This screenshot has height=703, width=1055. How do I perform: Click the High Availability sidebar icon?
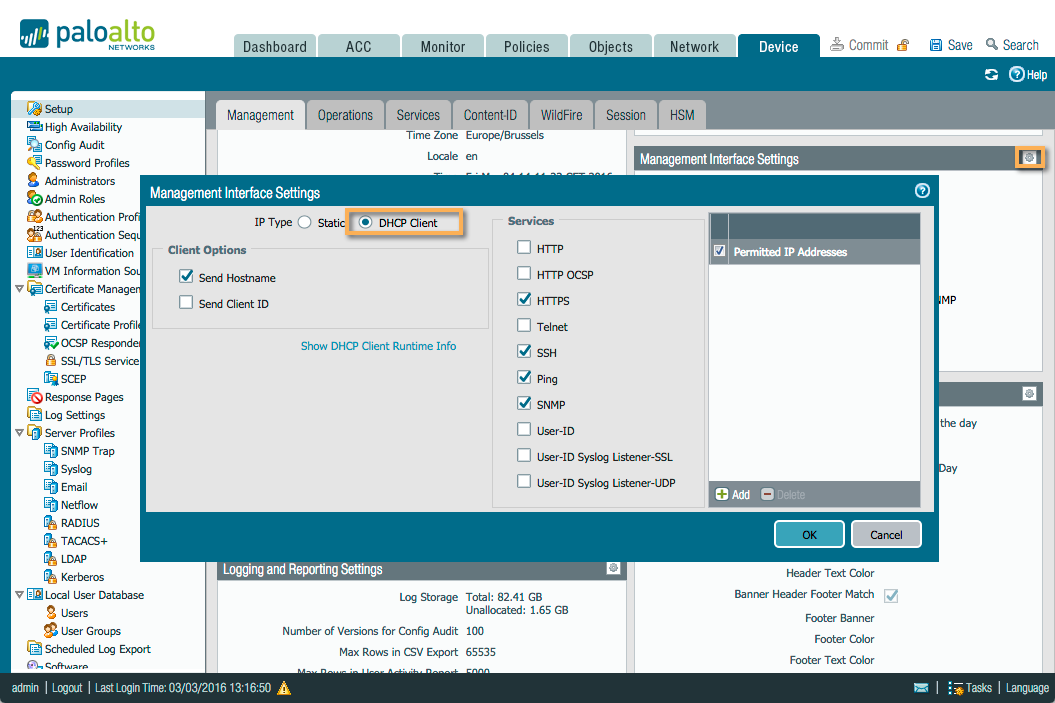[x=35, y=126]
